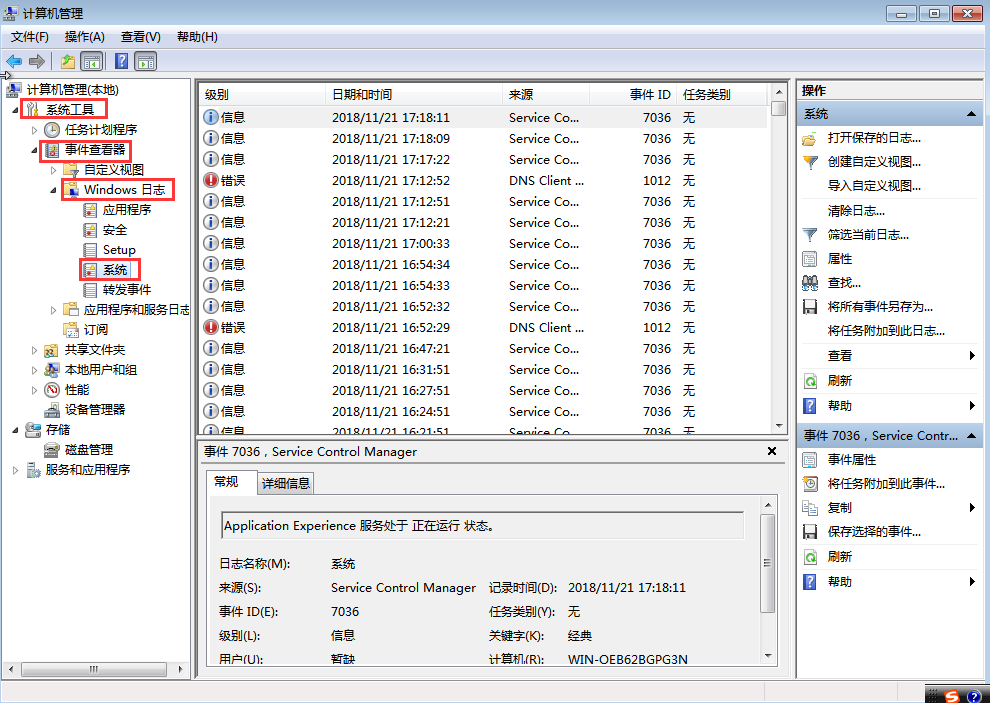Expand the 服务和应用程序 tree node
Viewport: 990px width, 703px height.
point(15,470)
